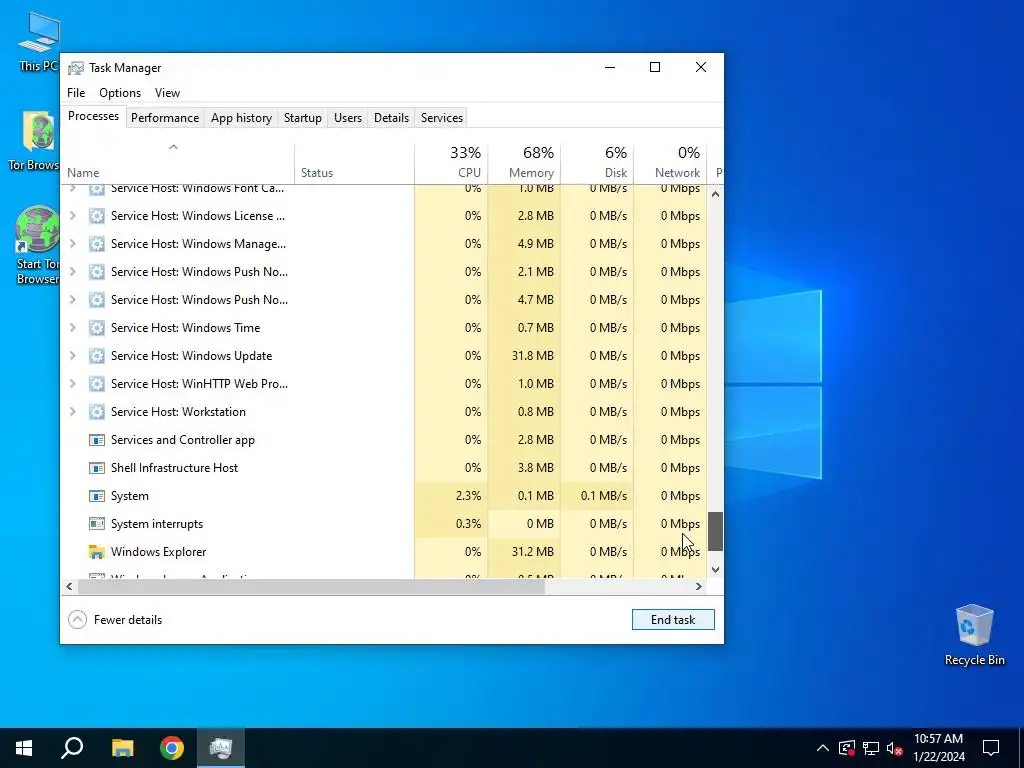Expand Service Host: Windows Update row
Screen dimensions: 1024x768
[x=72, y=356]
